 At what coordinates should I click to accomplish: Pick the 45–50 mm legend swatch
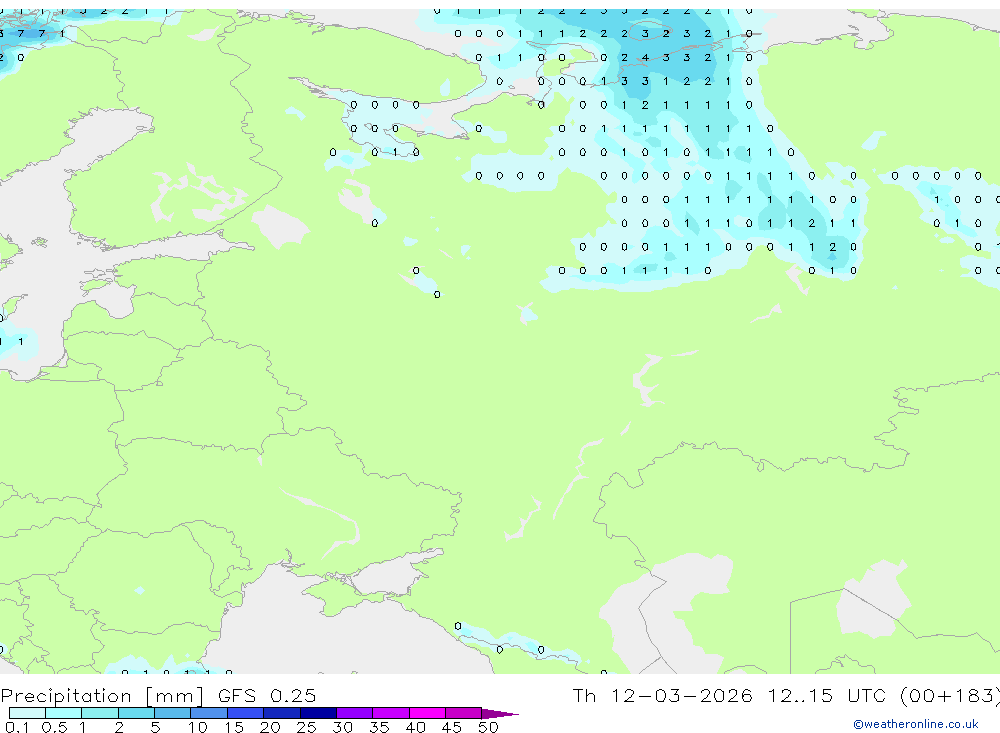click(464, 713)
